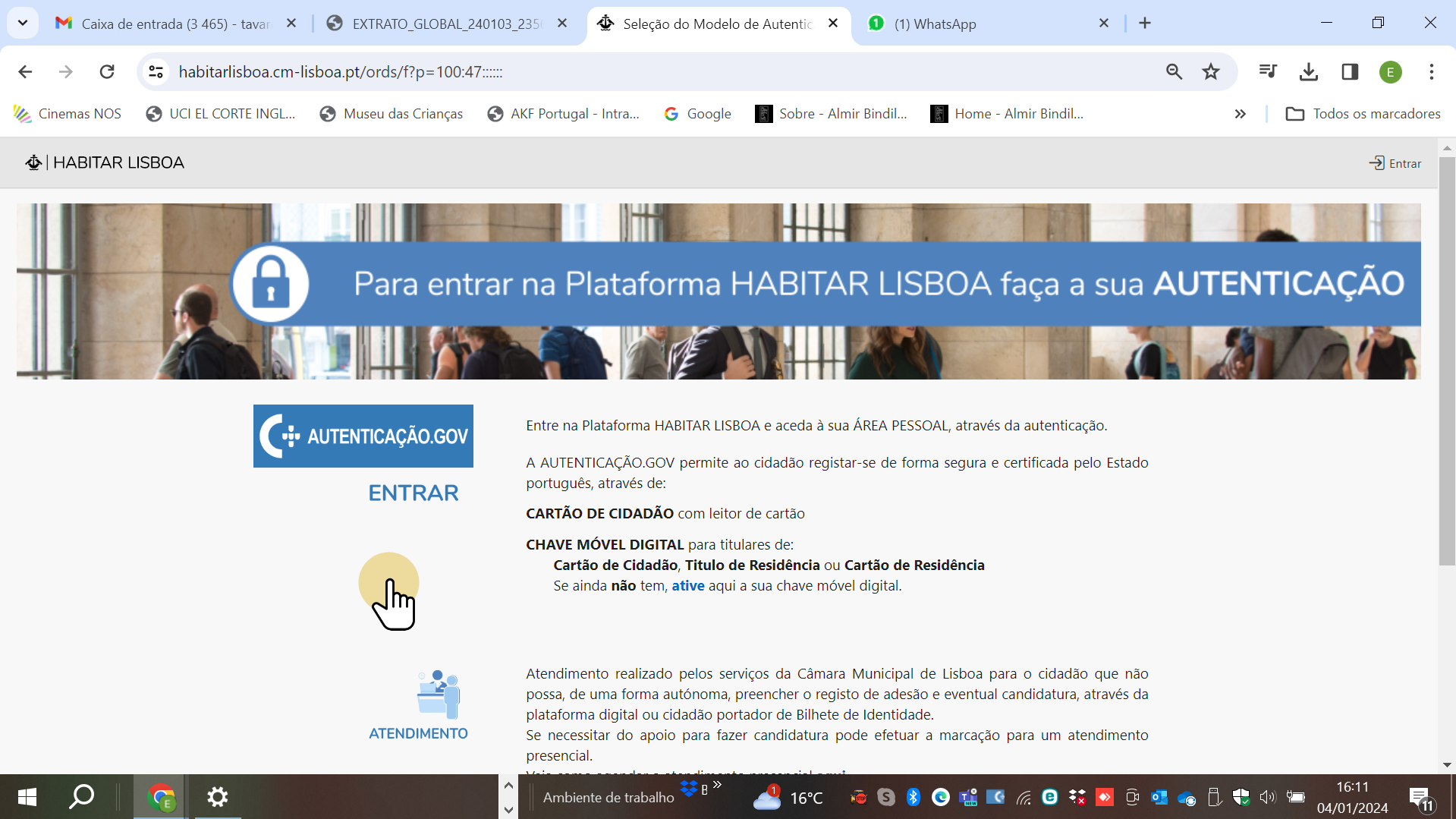Bookmark page with the star icon
1456x819 pixels.
[x=1210, y=72]
